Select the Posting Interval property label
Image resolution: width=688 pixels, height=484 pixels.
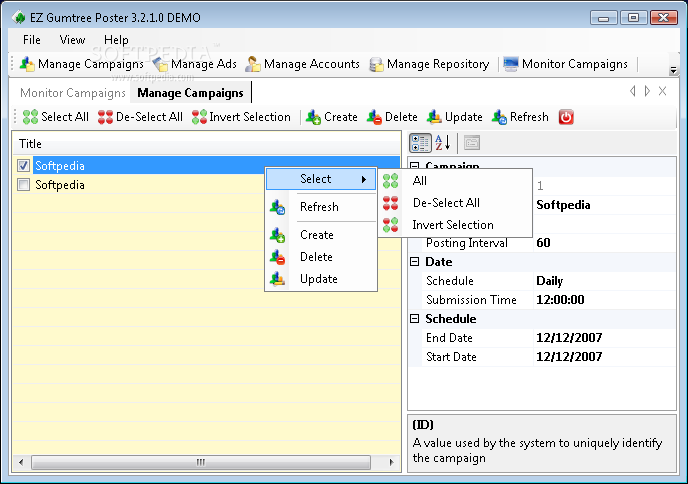coord(466,243)
